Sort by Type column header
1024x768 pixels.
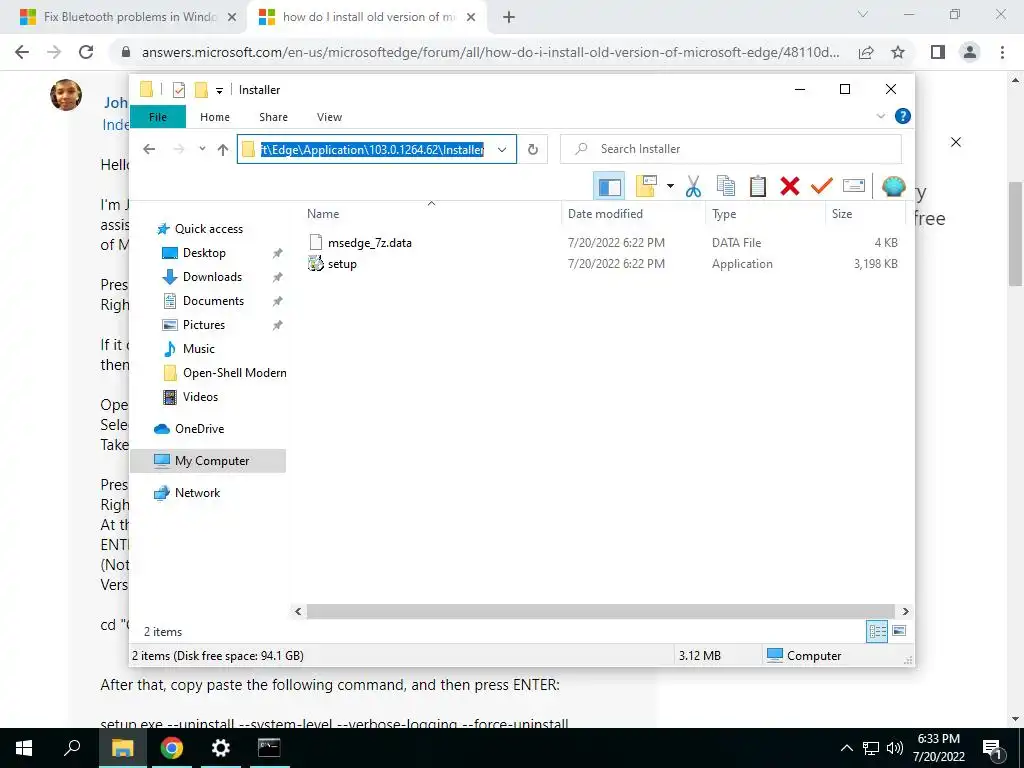click(x=724, y=214)
